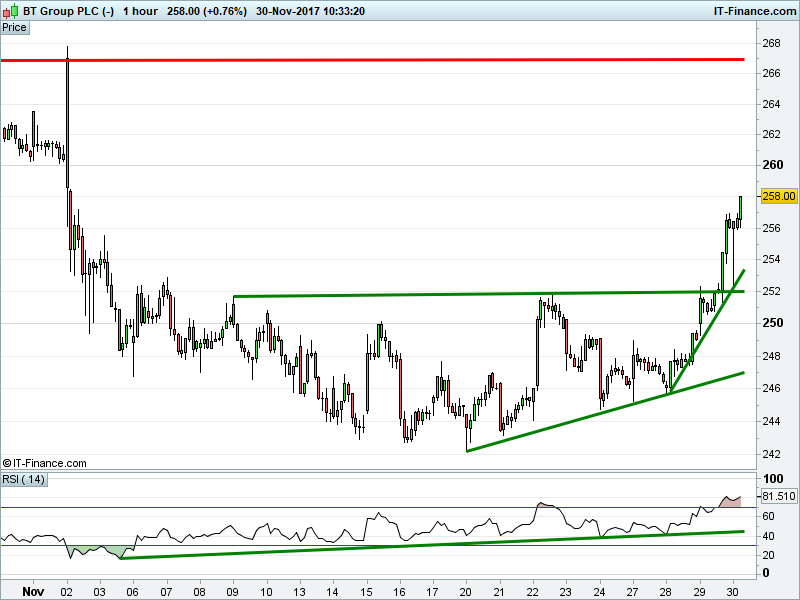
Task: Click the 22 date label on time axis
Action: coord(533,592)
